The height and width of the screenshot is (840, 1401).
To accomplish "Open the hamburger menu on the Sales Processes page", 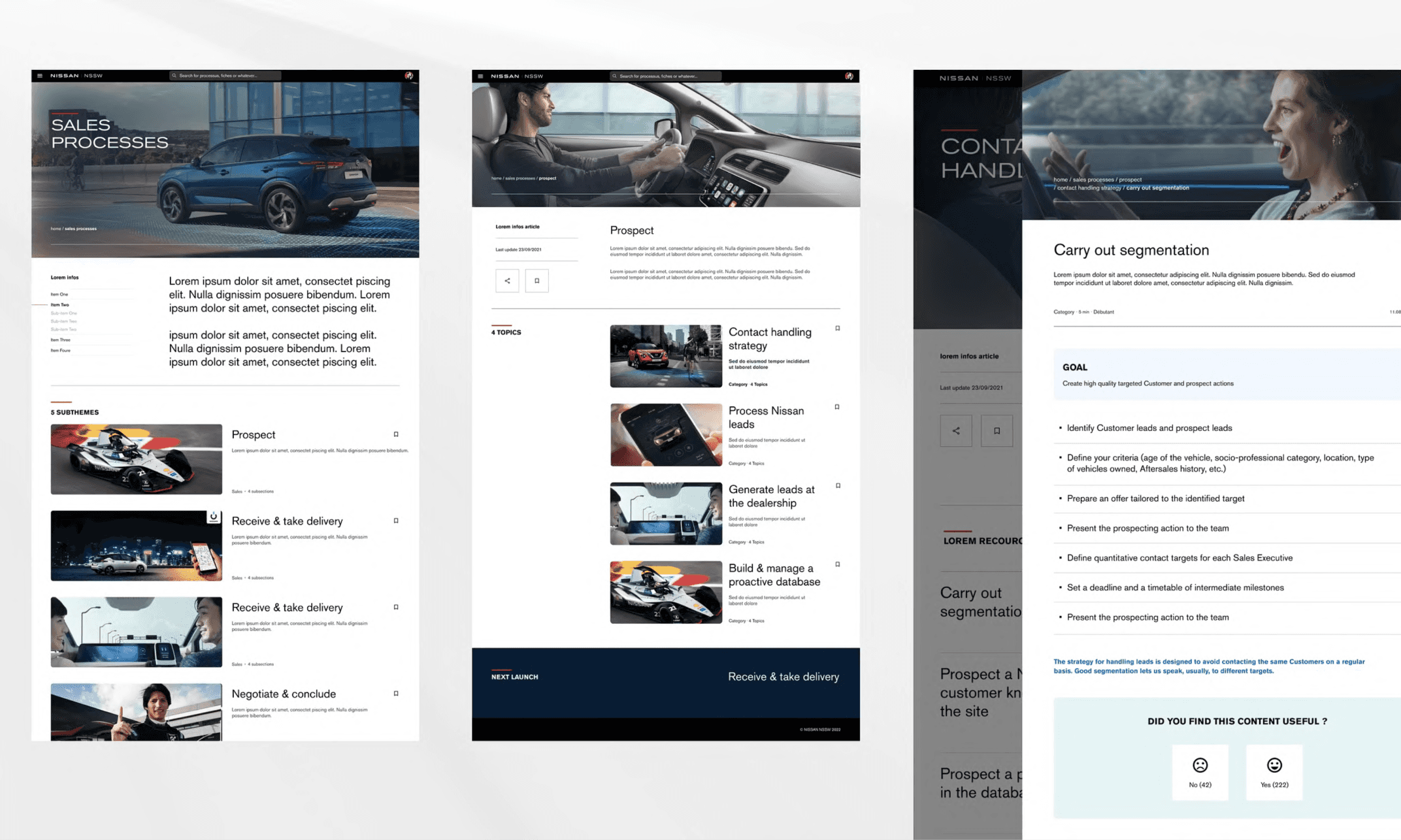I will coord(41,75).
